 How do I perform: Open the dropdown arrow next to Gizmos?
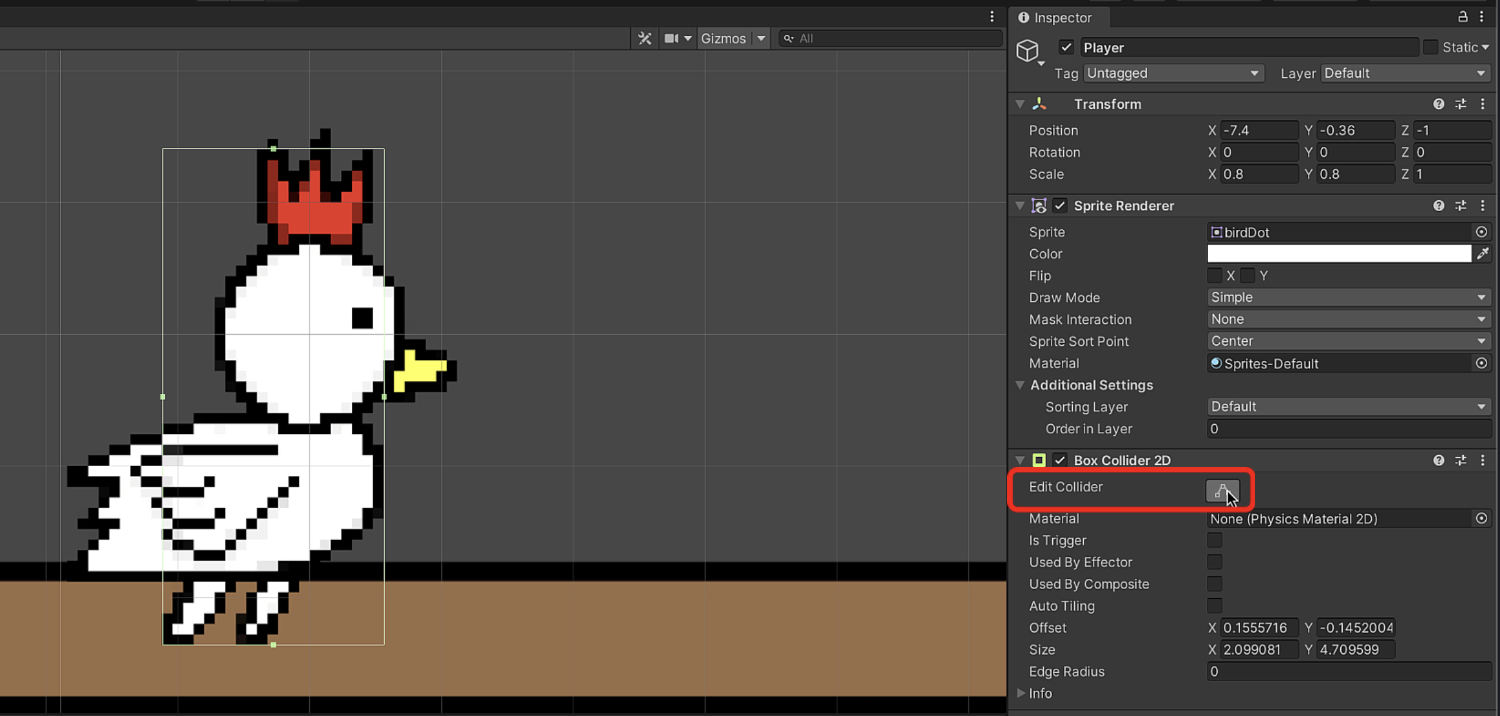coord(761,38)
